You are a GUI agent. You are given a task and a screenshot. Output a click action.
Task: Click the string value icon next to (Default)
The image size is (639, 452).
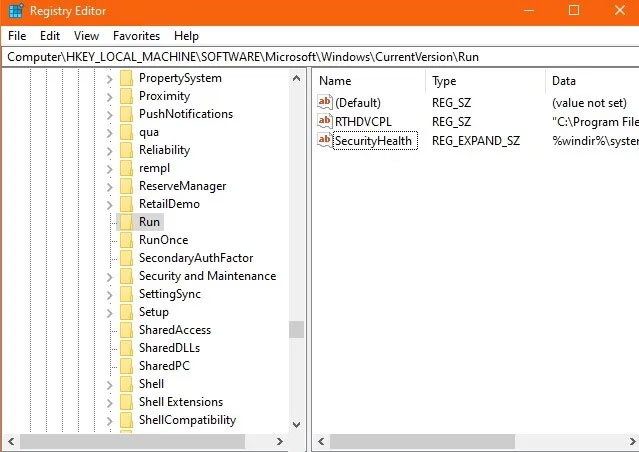click(325, 102)
